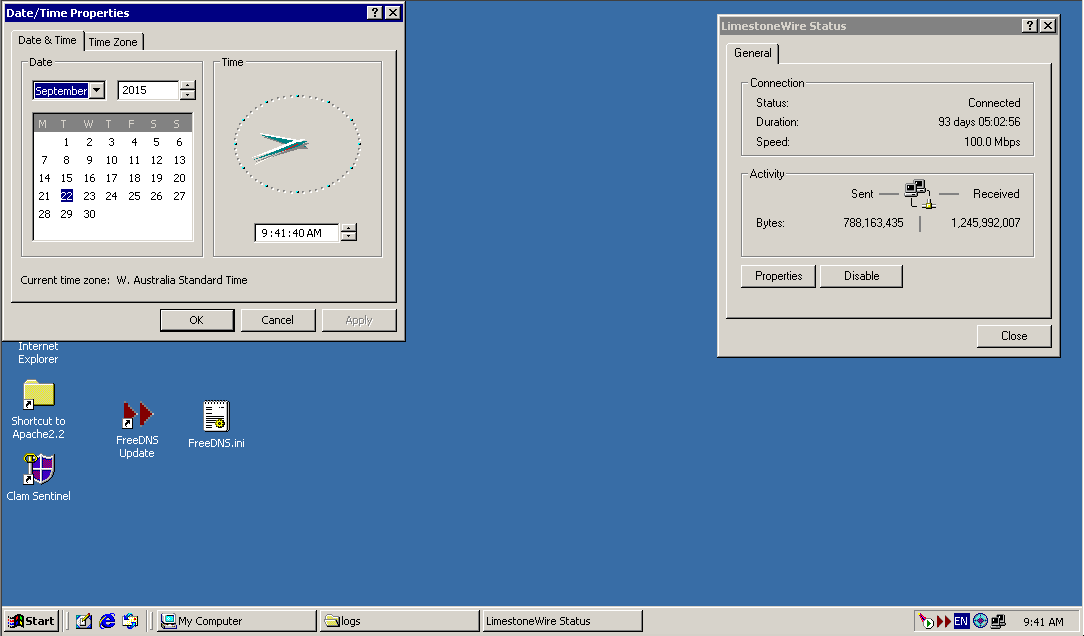Switch to logs folder taskbar button
Image resolution: width=1084 pixels, height=636 pixels.
click(400, 621)
